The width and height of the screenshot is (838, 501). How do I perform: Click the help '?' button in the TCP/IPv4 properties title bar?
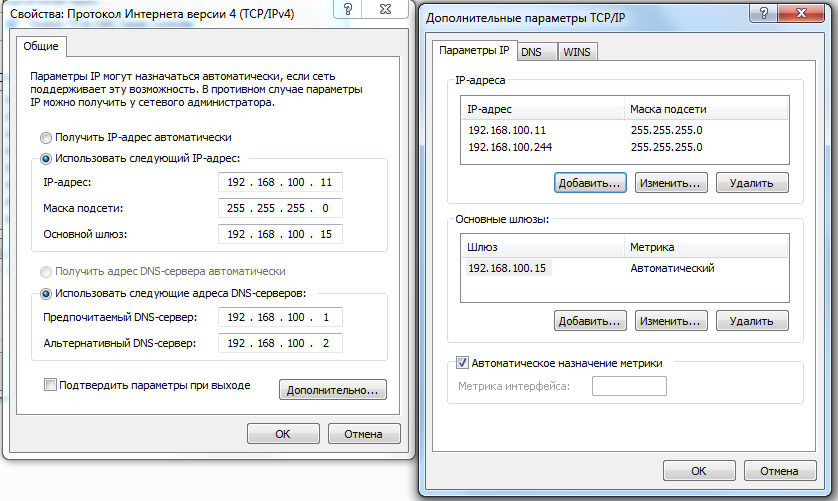348,9
